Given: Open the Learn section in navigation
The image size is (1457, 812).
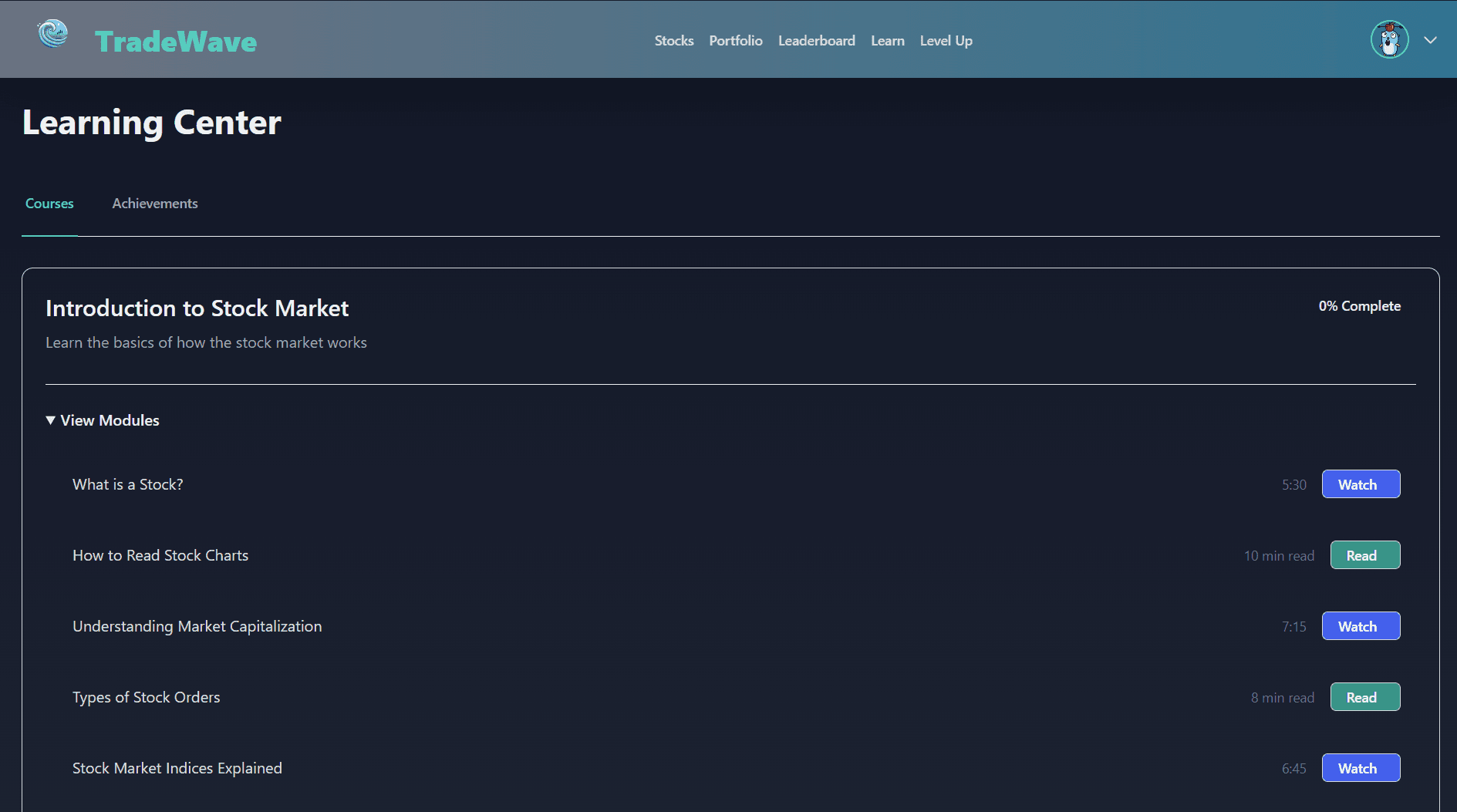Looking at the screenshot, I should click(x=887, y=40).
